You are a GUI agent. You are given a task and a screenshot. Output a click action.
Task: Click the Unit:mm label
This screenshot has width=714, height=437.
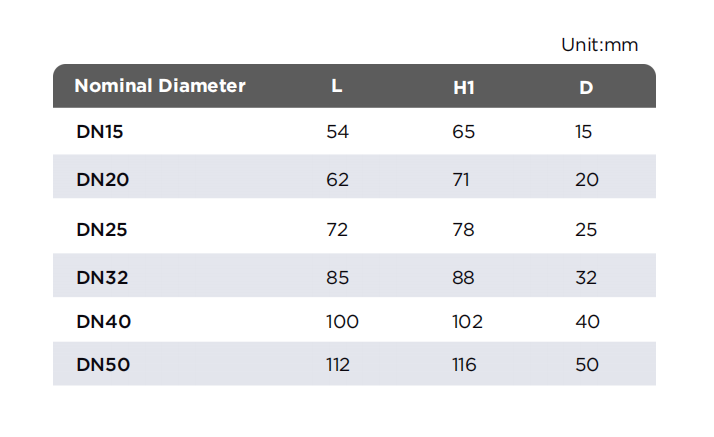599,45
